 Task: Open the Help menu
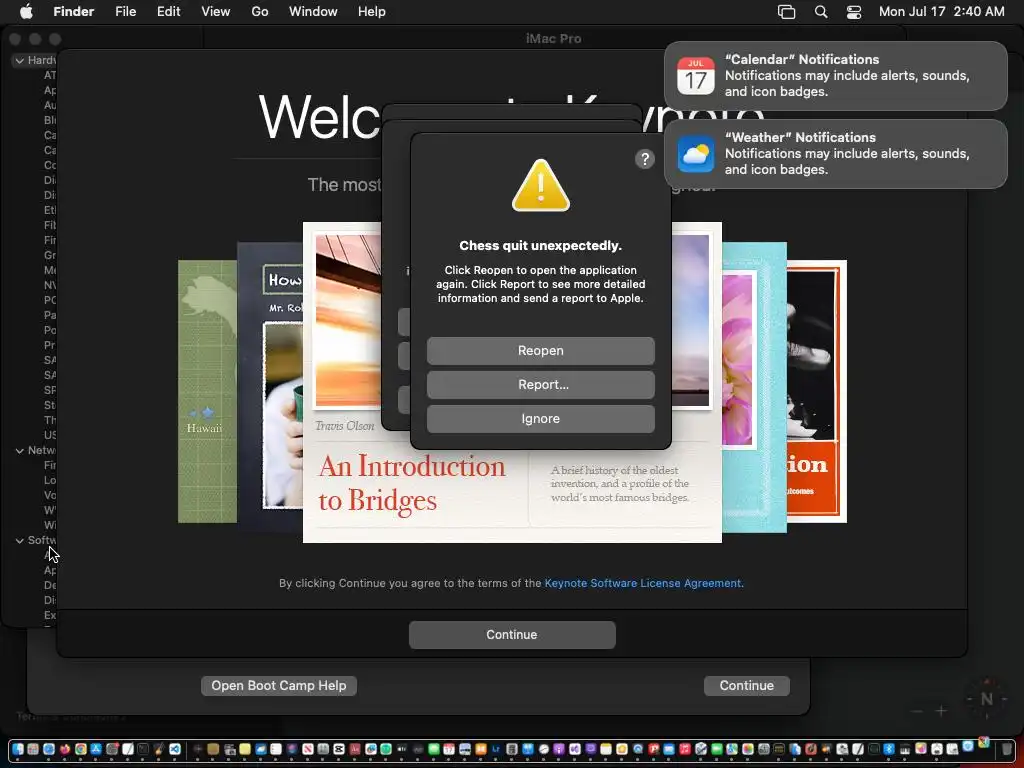coord(372,12)
